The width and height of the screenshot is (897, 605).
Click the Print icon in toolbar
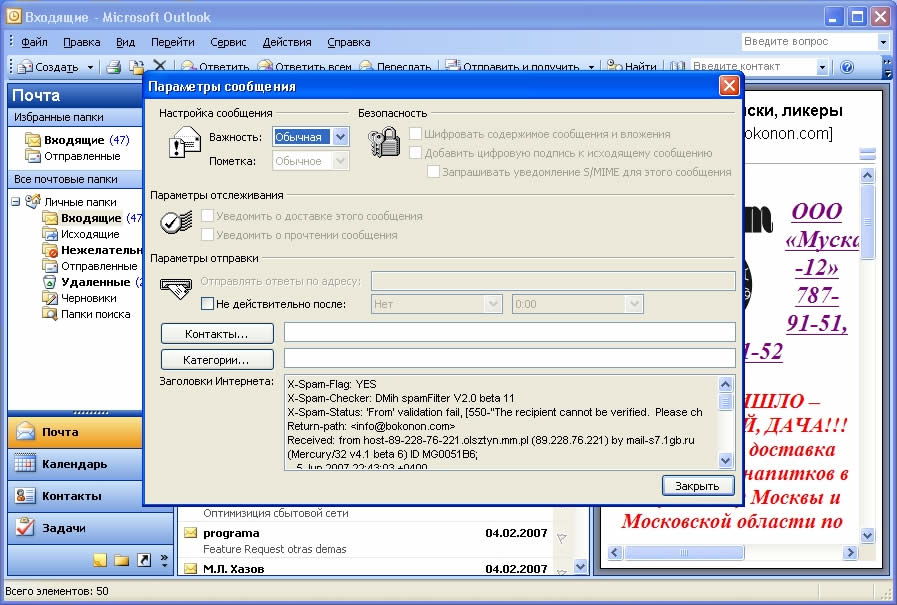(x=114, y=67)
